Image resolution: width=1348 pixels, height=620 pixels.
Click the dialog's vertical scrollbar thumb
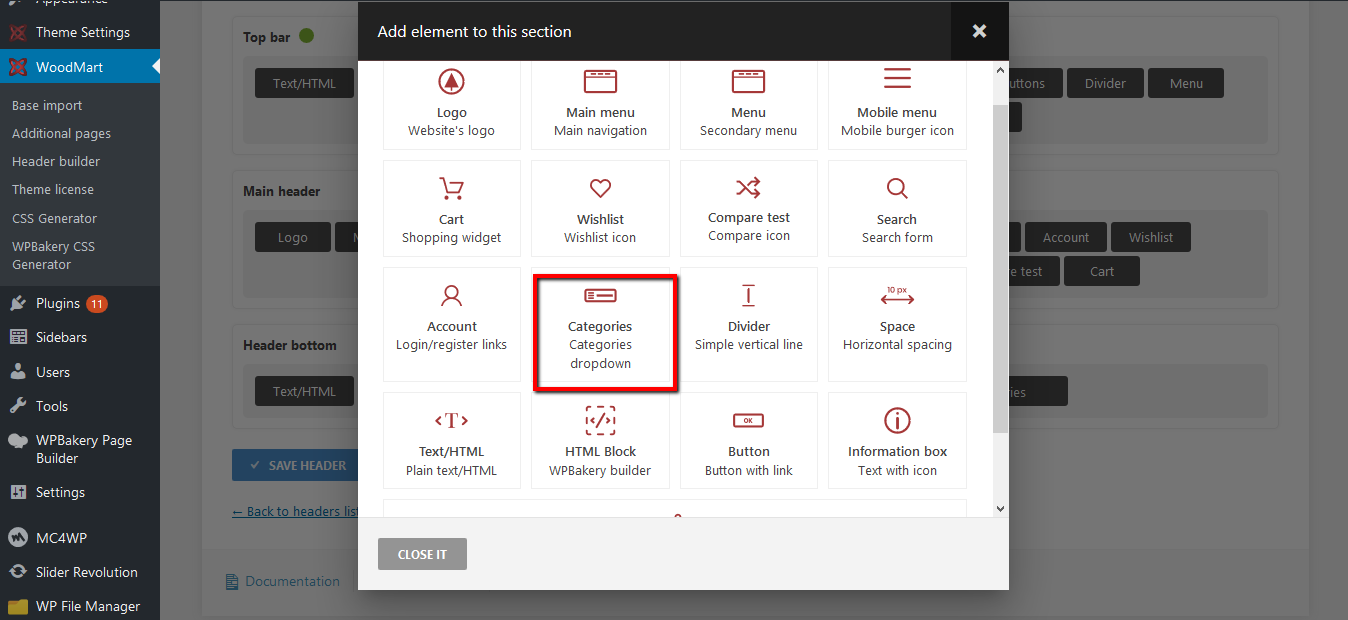[x=1001, y=268]
